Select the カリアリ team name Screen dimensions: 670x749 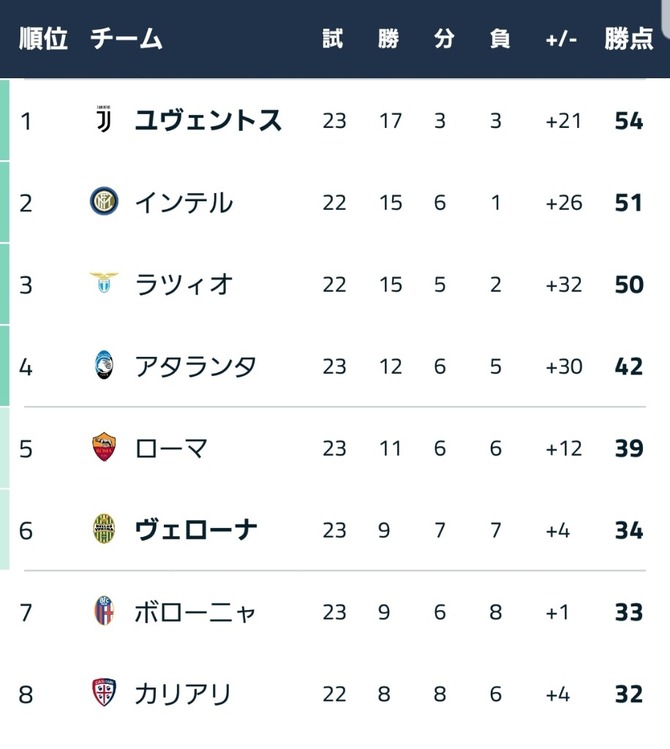[x=183, y=694]
